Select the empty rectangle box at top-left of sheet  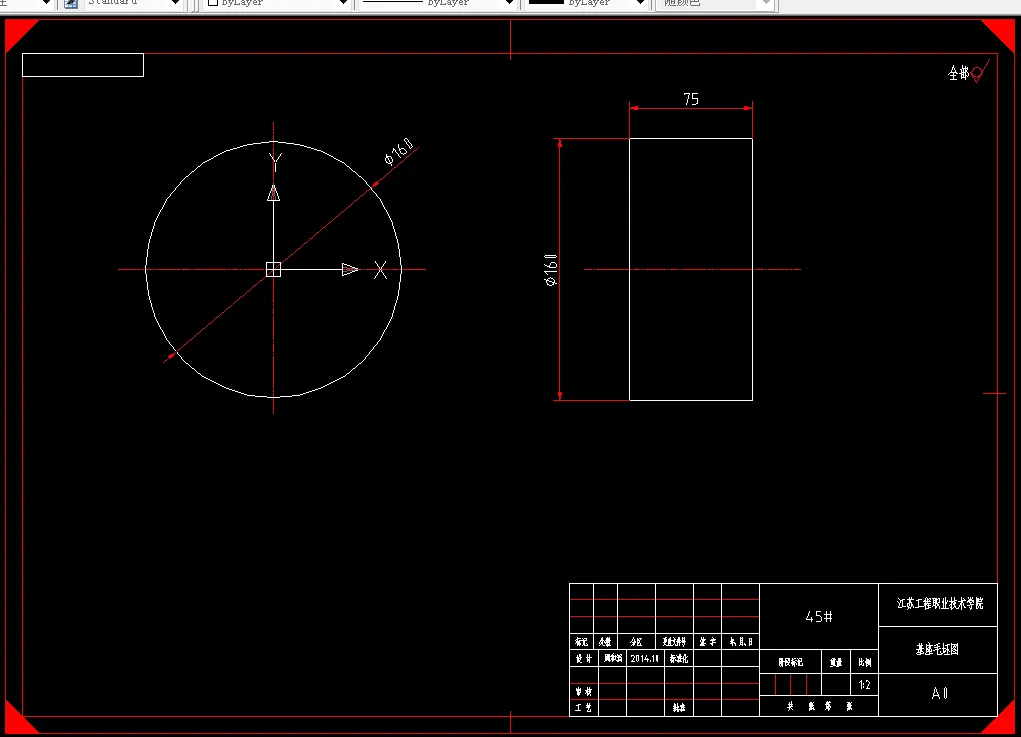pyautogui.click(x=83, y=65)
